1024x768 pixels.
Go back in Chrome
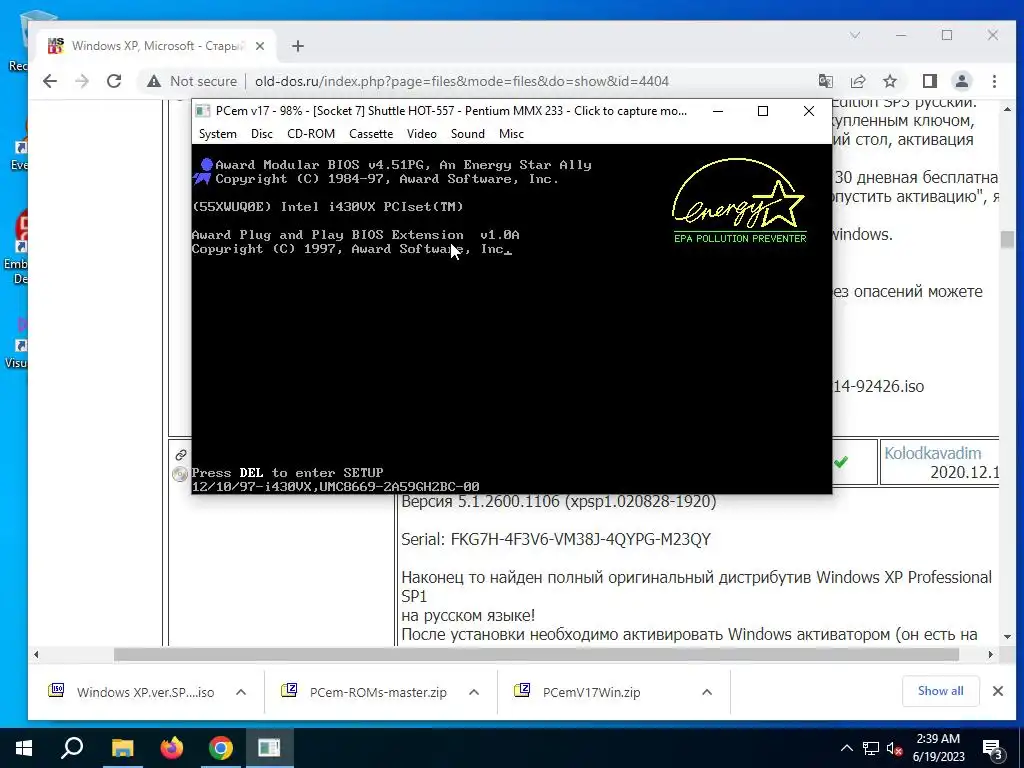[x=50, y=81]
